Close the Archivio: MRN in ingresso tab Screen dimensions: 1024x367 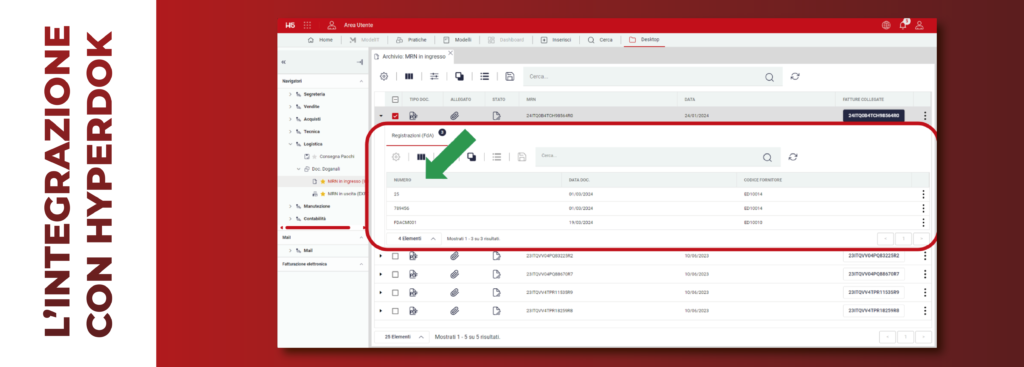(x=450, y=54)
